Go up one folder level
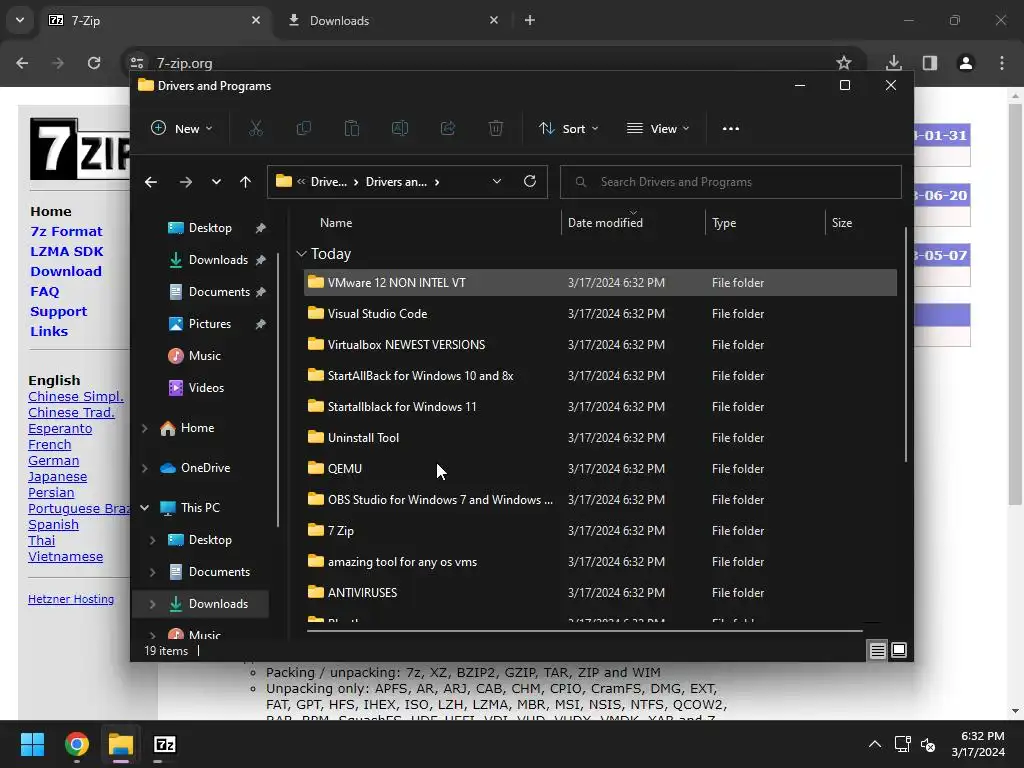 click(x=246, y=182)
